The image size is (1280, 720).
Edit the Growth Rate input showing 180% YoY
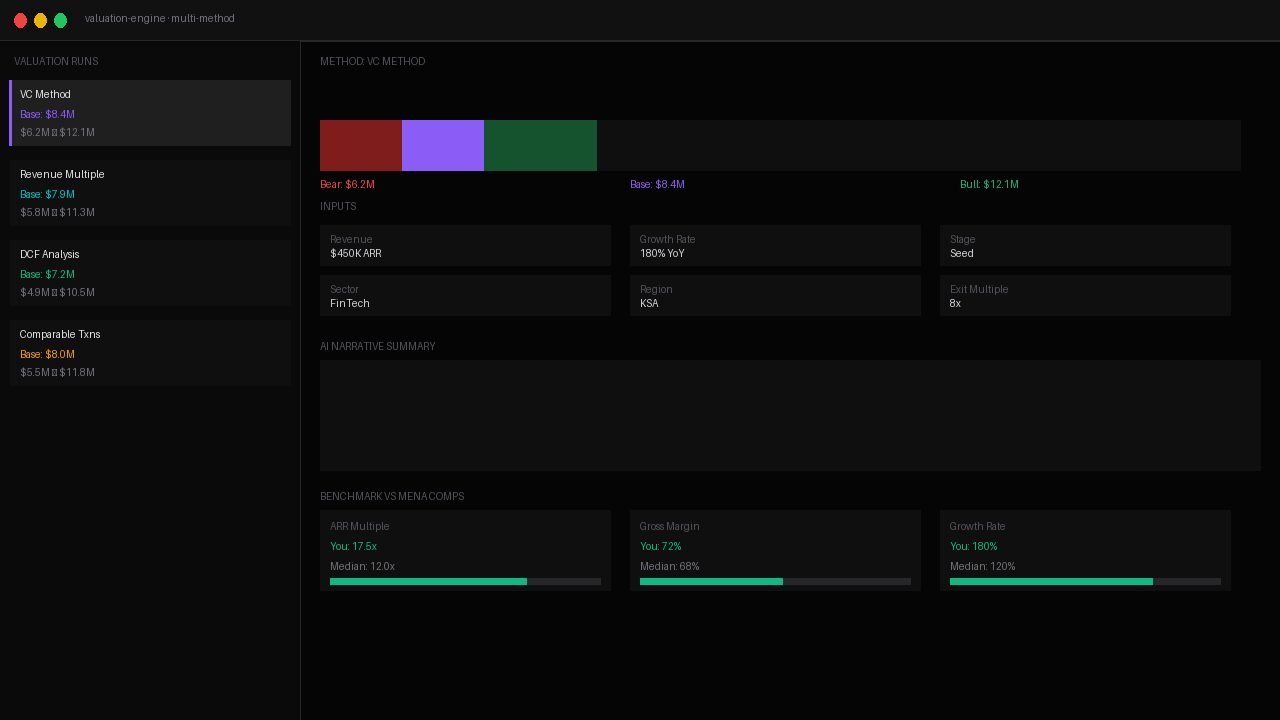pyautogui.click(x=775, y=246)
